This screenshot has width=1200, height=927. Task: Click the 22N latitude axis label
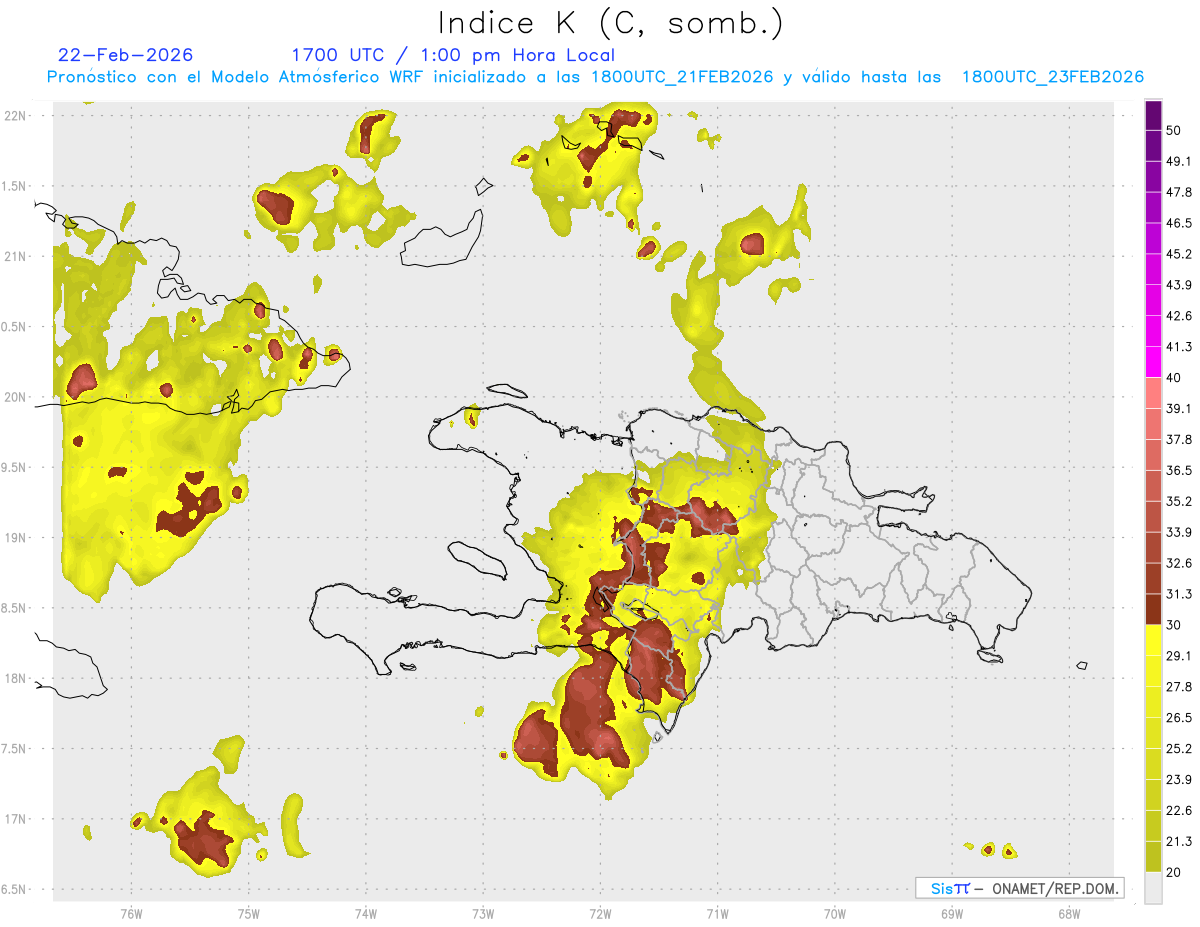pyautogui.click(x=16, y=116)
